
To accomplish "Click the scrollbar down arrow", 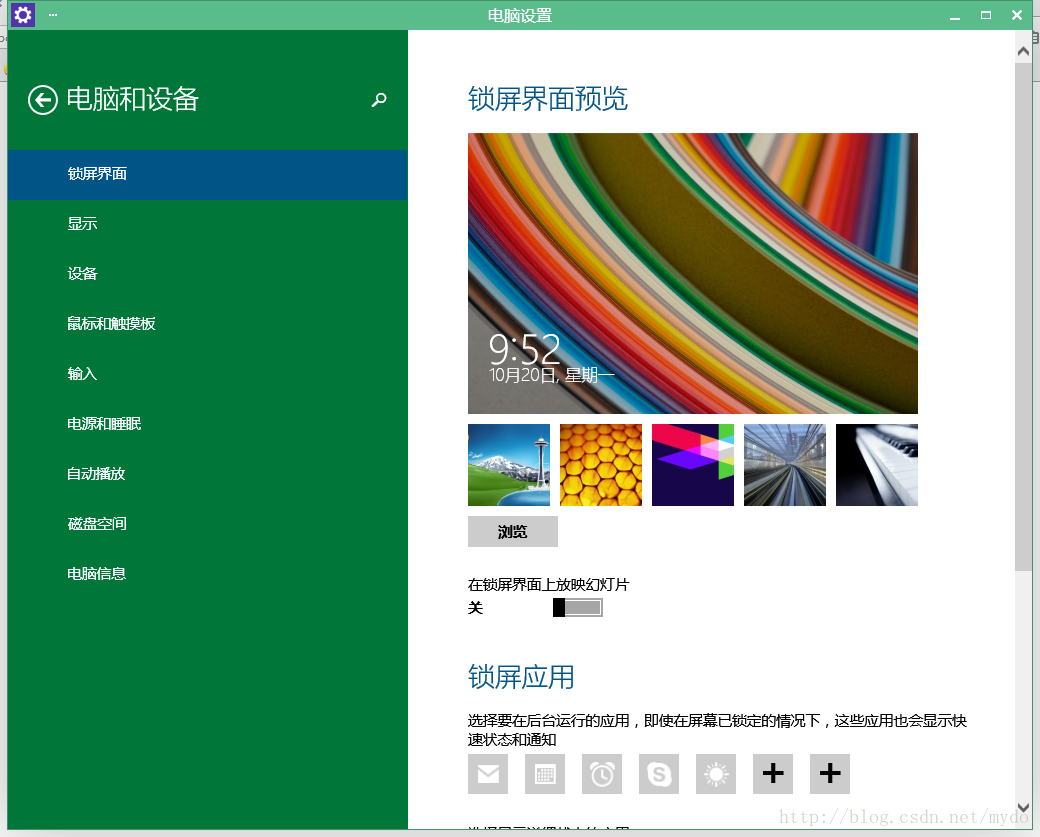I will tap(1023, 808).
